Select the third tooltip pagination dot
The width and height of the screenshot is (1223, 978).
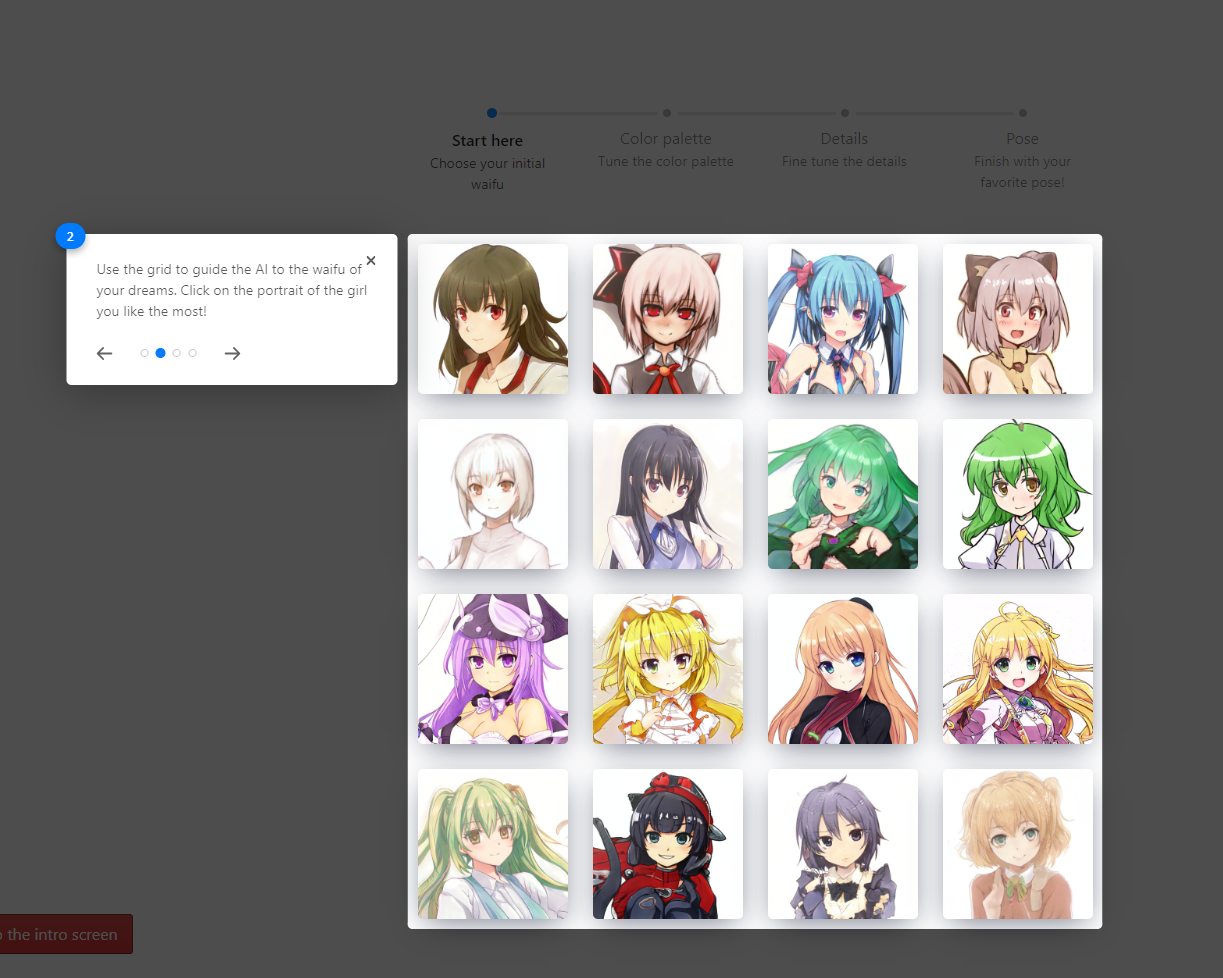(176, 353)
